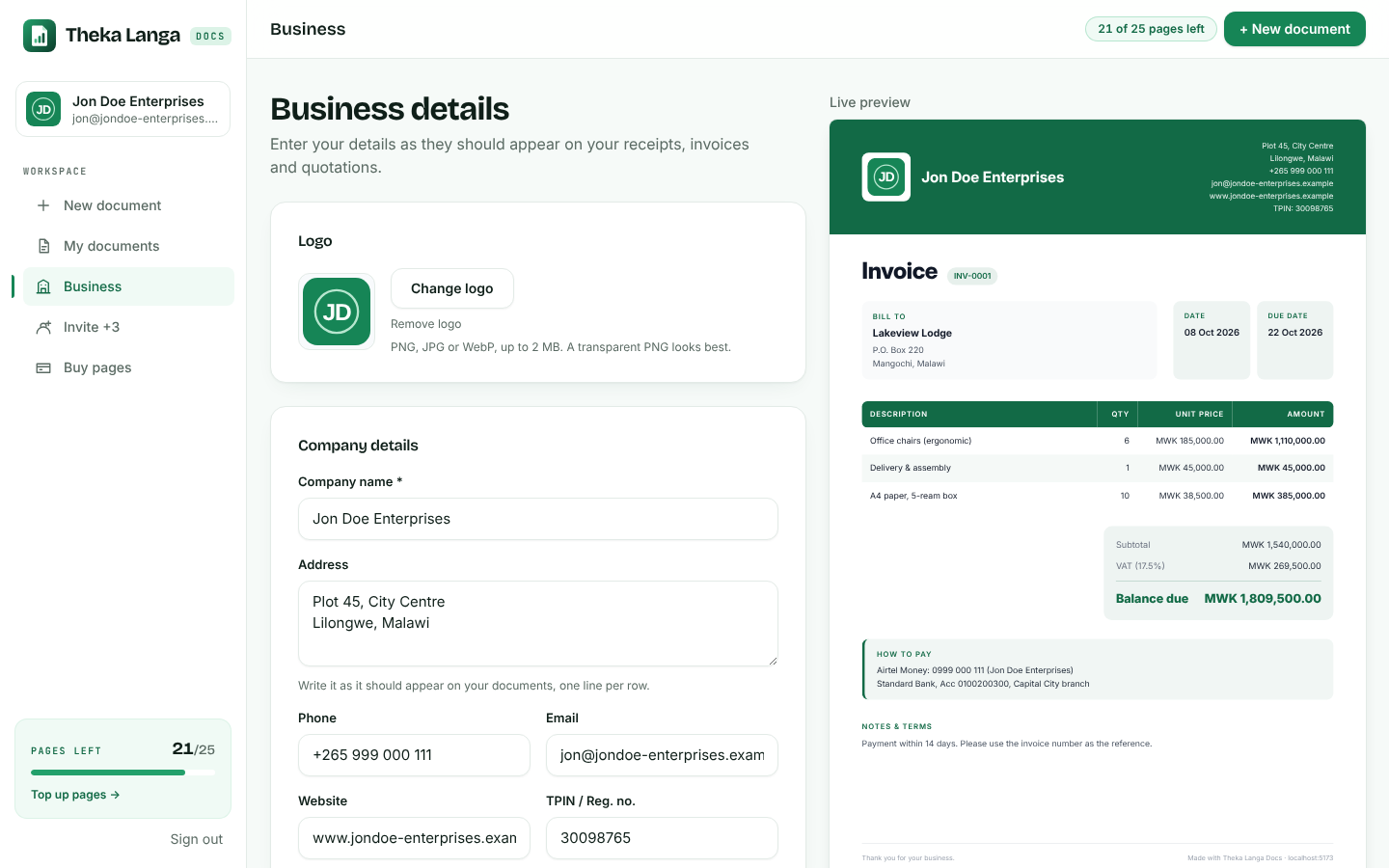Click the INV-0001 badge in the preview
Screen dimensions: 1389x868
tap(972, 276)
